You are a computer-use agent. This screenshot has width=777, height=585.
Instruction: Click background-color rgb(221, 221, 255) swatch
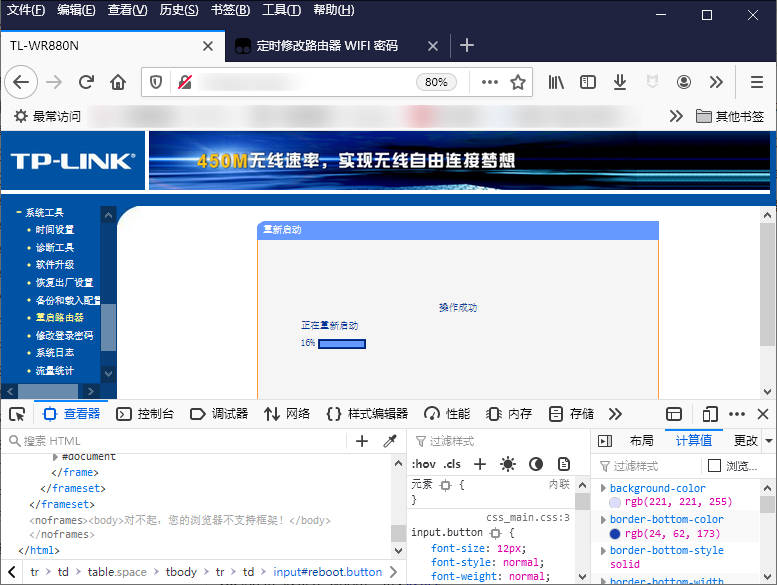[614, 502]
